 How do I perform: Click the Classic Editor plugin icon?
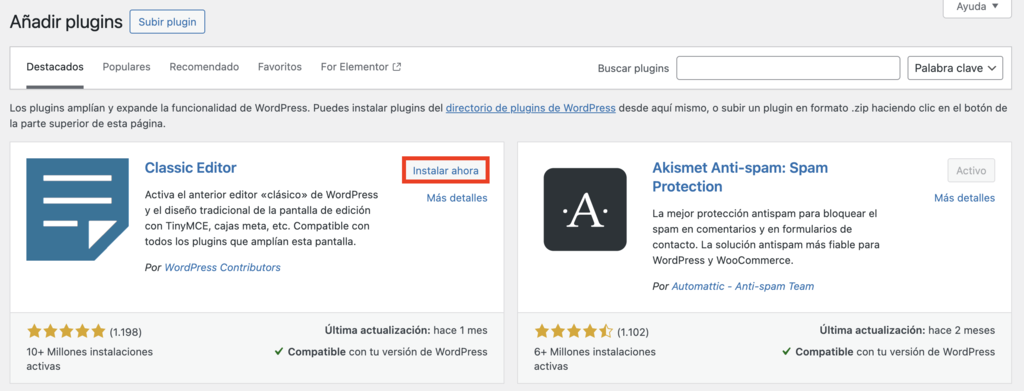pos(78,209)
